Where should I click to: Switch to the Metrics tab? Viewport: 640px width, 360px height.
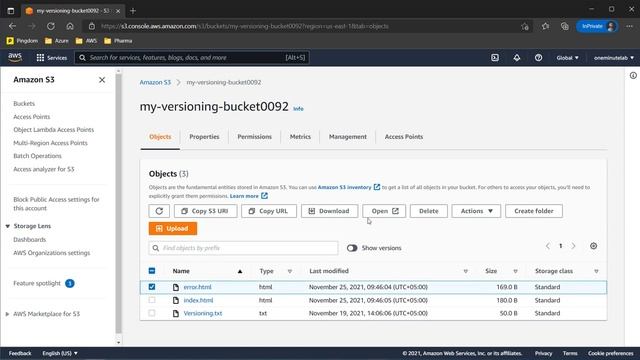(x=300, y=137)
